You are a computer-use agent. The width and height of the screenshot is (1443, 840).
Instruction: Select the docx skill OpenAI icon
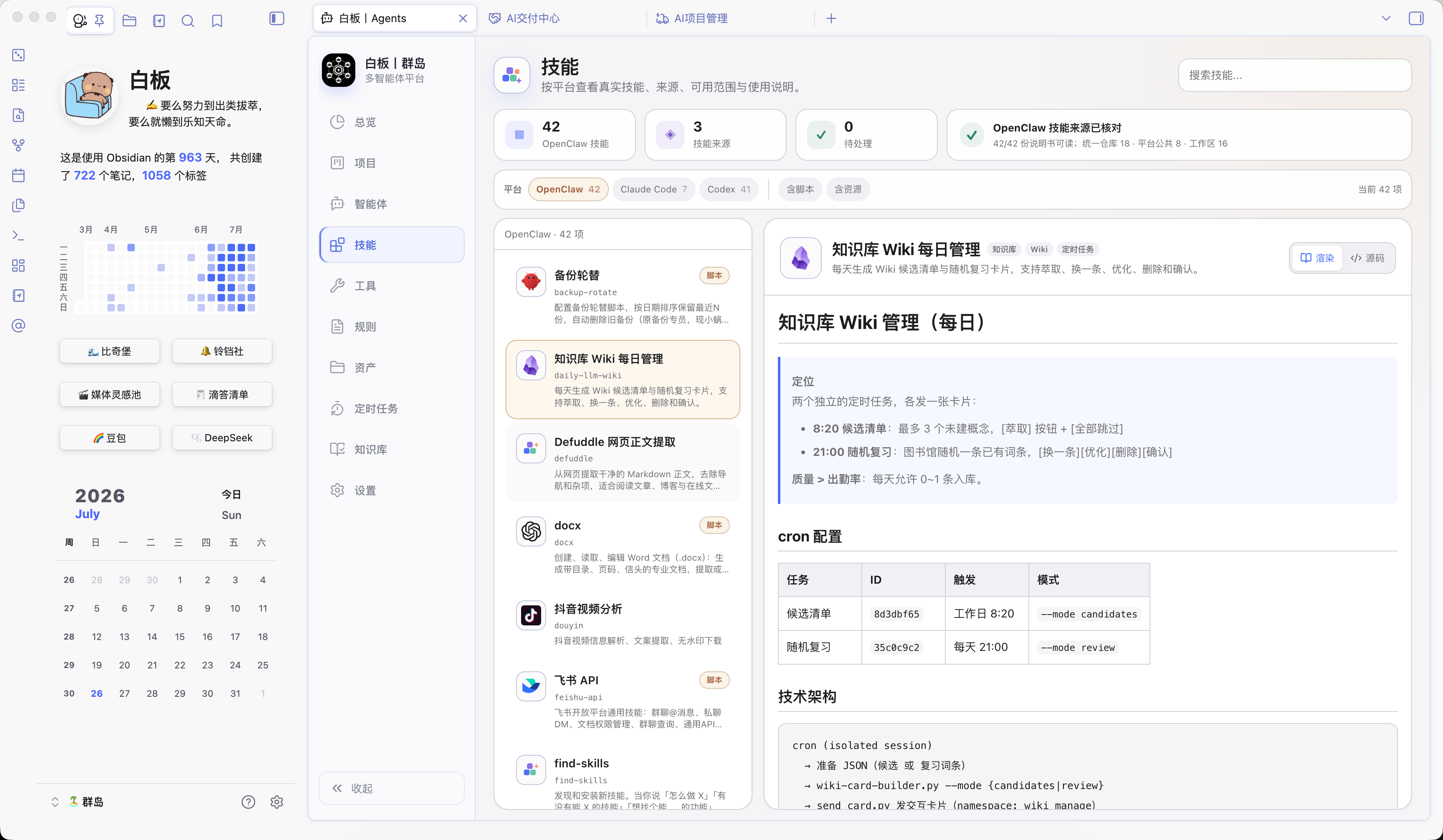[531, 531]
